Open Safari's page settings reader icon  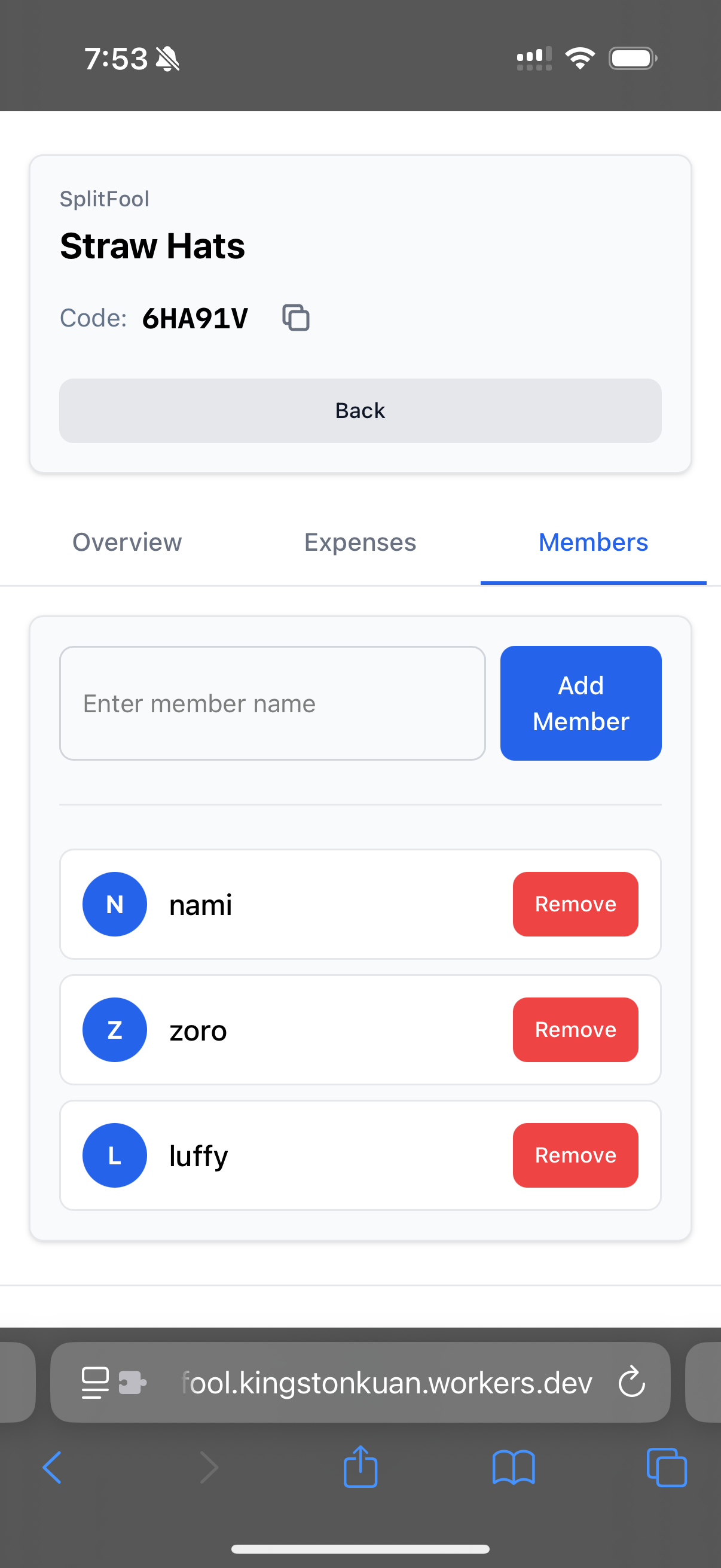click(x=95, y=1383)
